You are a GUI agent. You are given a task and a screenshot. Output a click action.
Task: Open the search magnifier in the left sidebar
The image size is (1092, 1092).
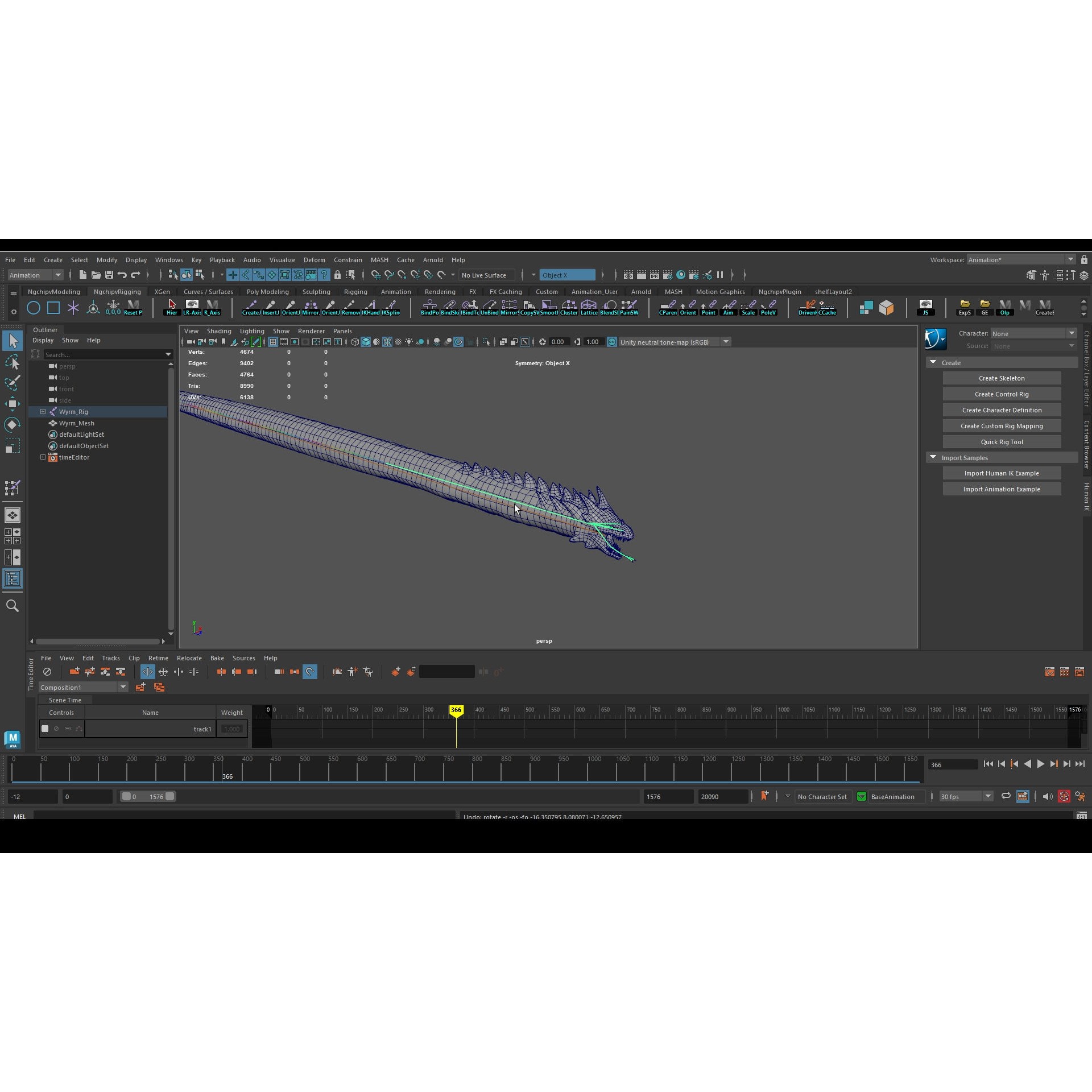click(13, 606)
